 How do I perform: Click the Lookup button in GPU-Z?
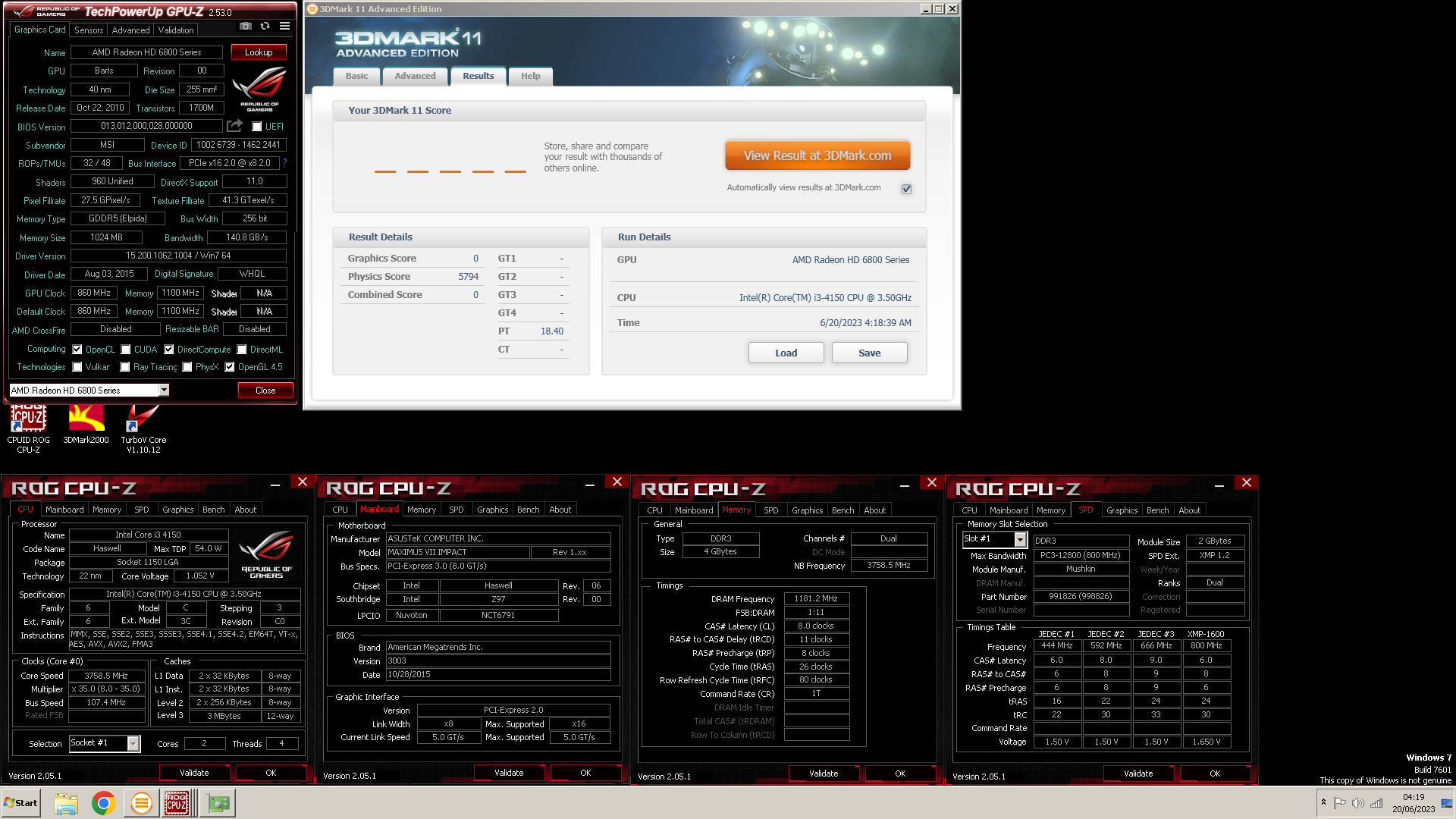click(259, 52)
